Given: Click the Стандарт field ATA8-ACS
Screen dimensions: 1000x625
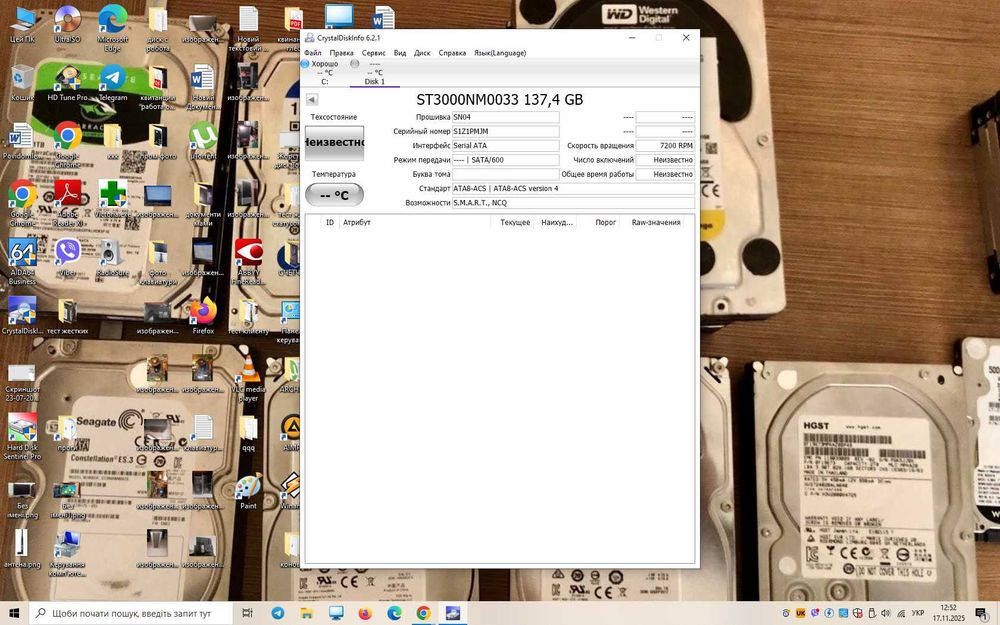Looking at the screenshot, I should 573,189.
